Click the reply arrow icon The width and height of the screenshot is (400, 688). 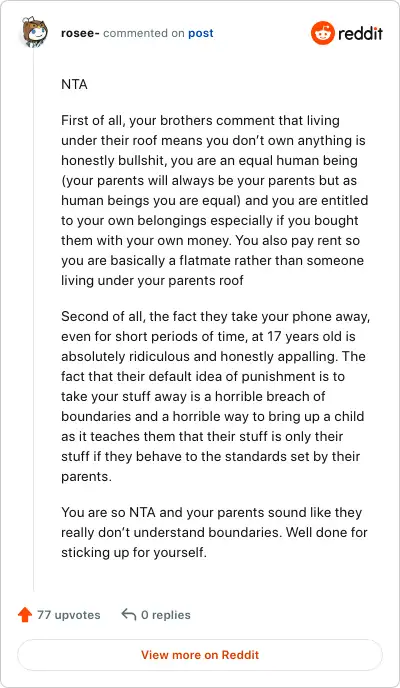coord(129,615)
